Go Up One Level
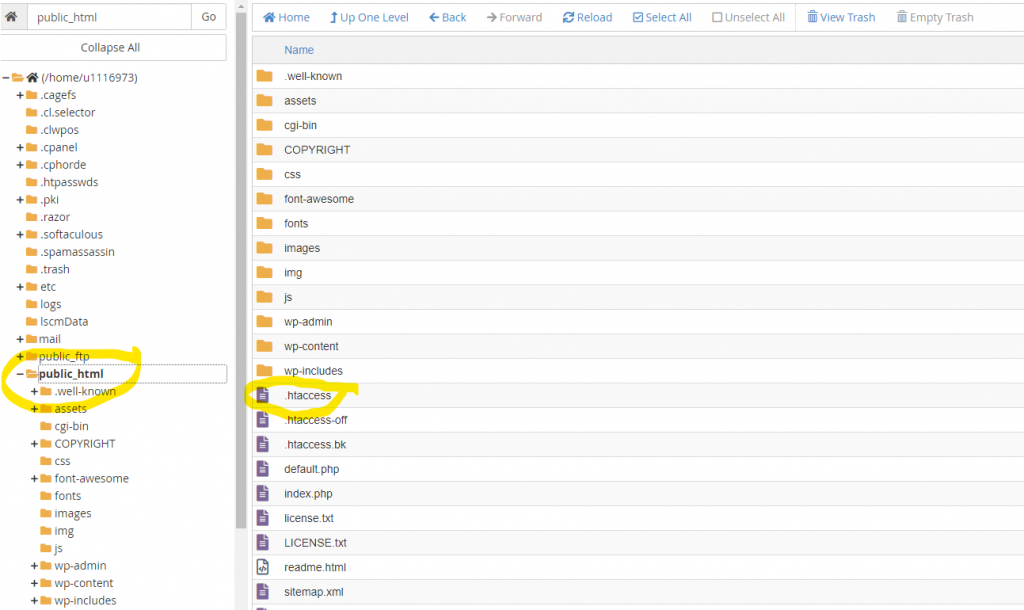This screenshot has height=610, width=1024. [x=368, y=17]
